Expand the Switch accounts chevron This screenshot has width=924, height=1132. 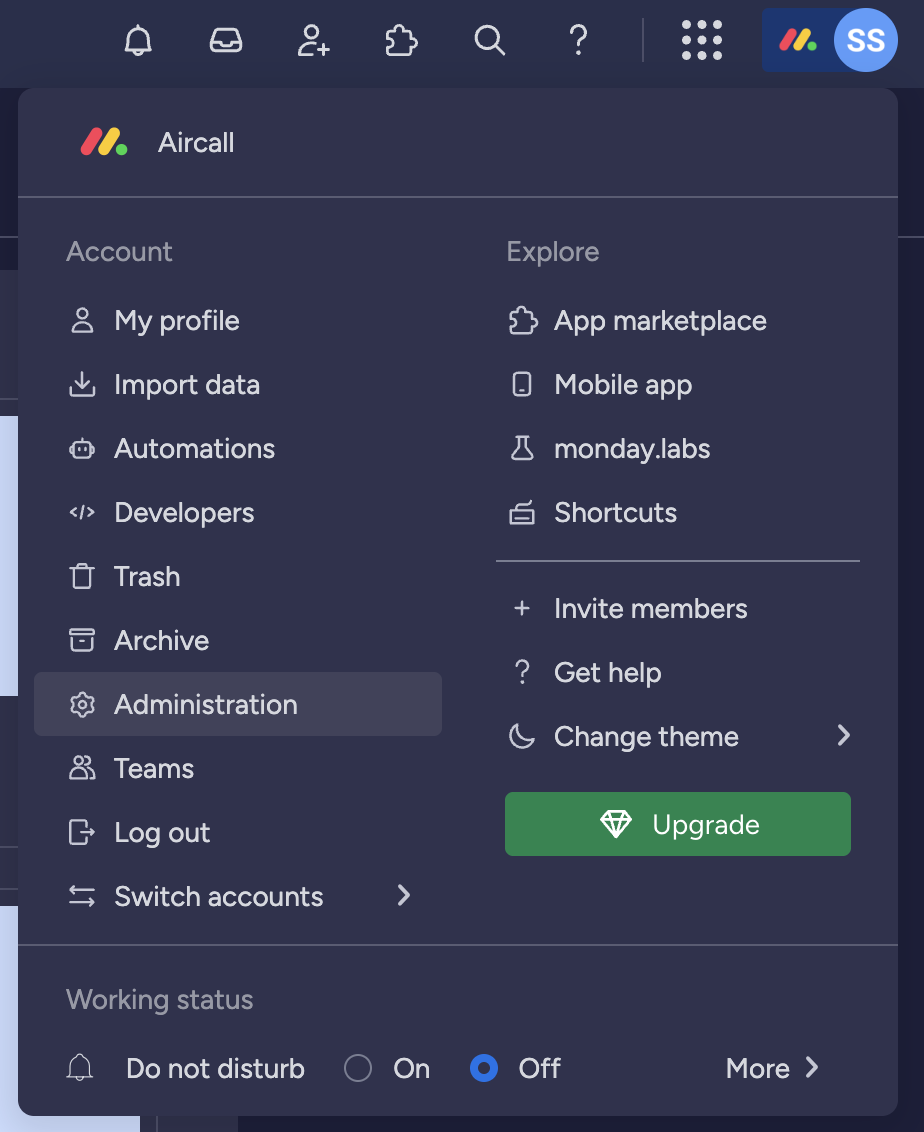[x=404, y=896]
